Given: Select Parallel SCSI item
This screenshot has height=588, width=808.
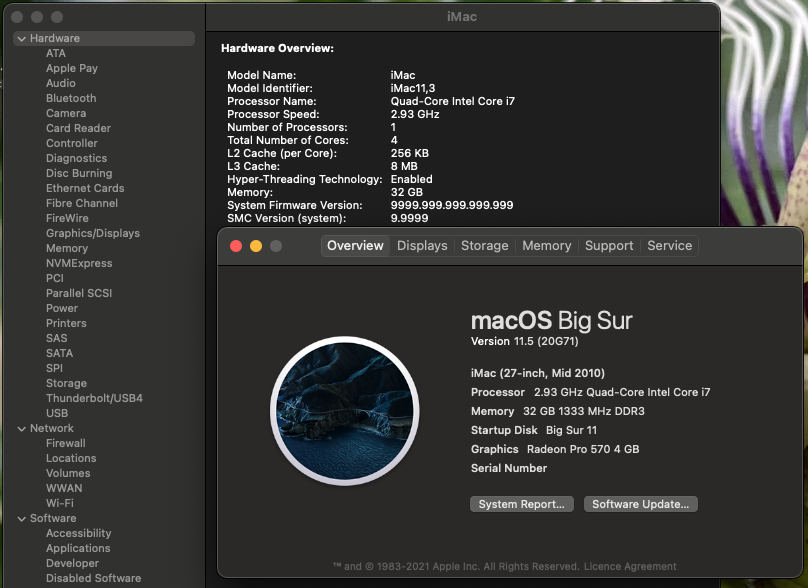Looking at the screenshot, I should pos(79,293).
